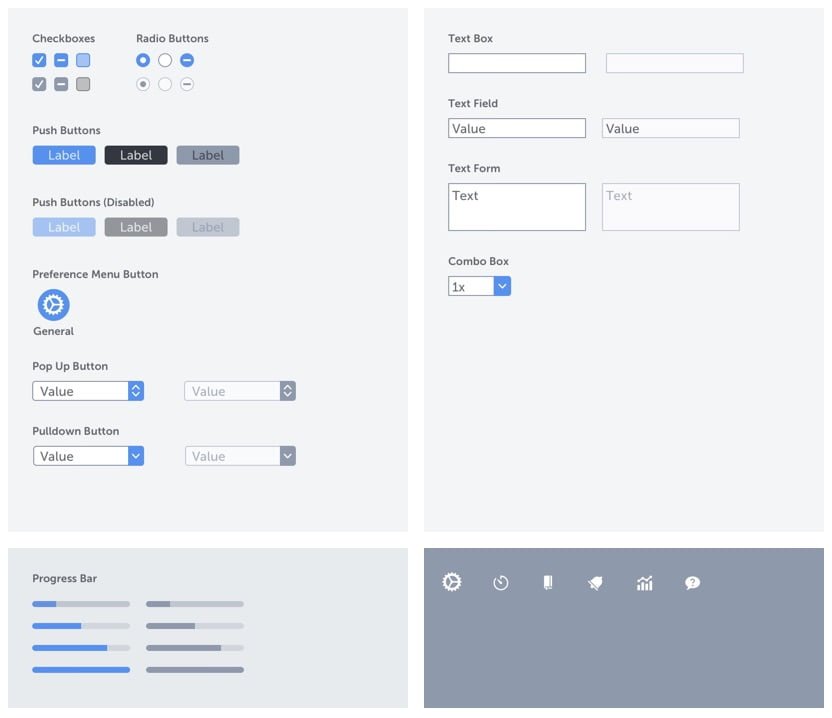This screenshot has width=832, height=718.
Task: Click the white gear icon in the gray toolbar
Action: coord(452,581)
